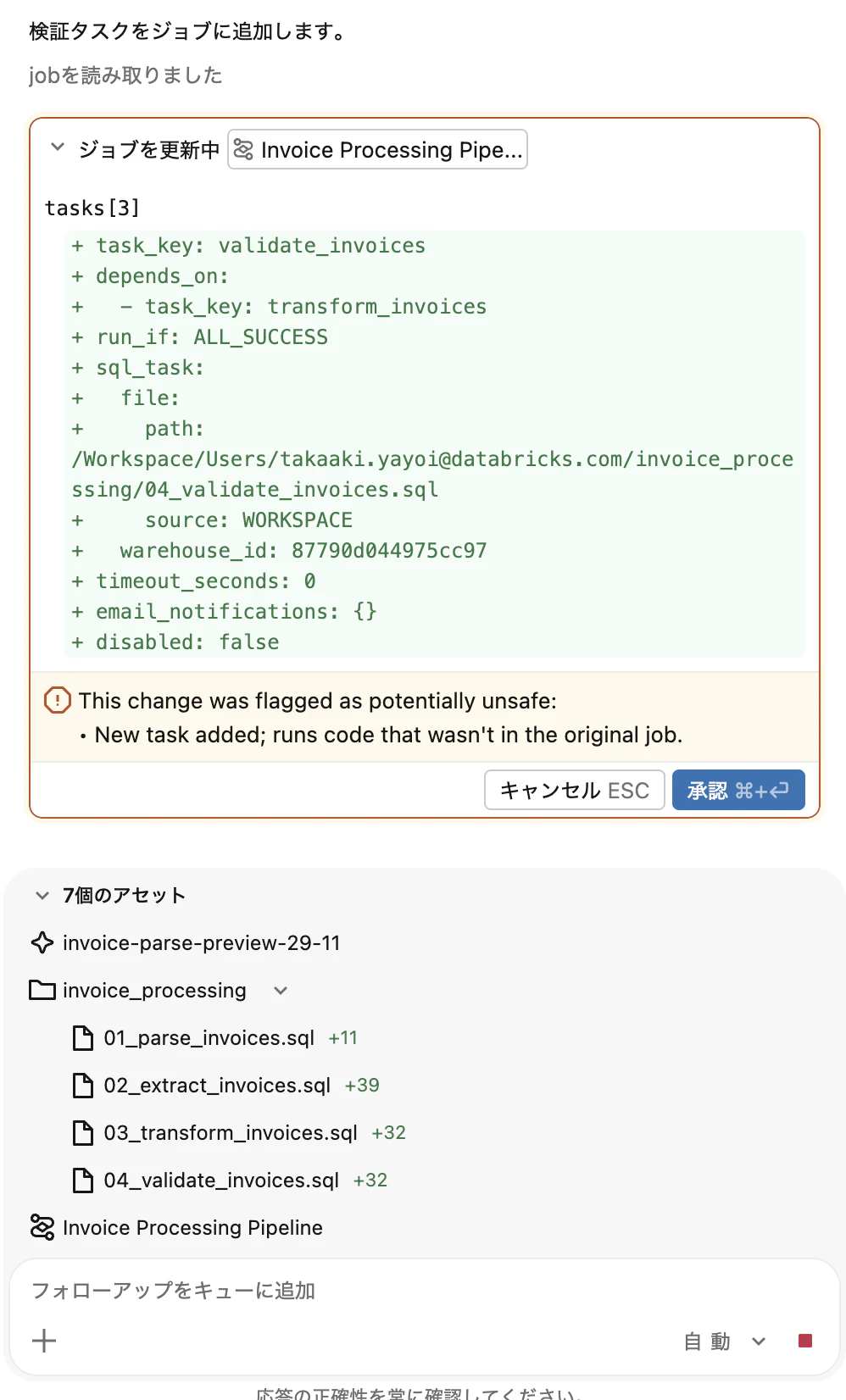Open 04_validate_invoices.sql file

point(221,1180)
